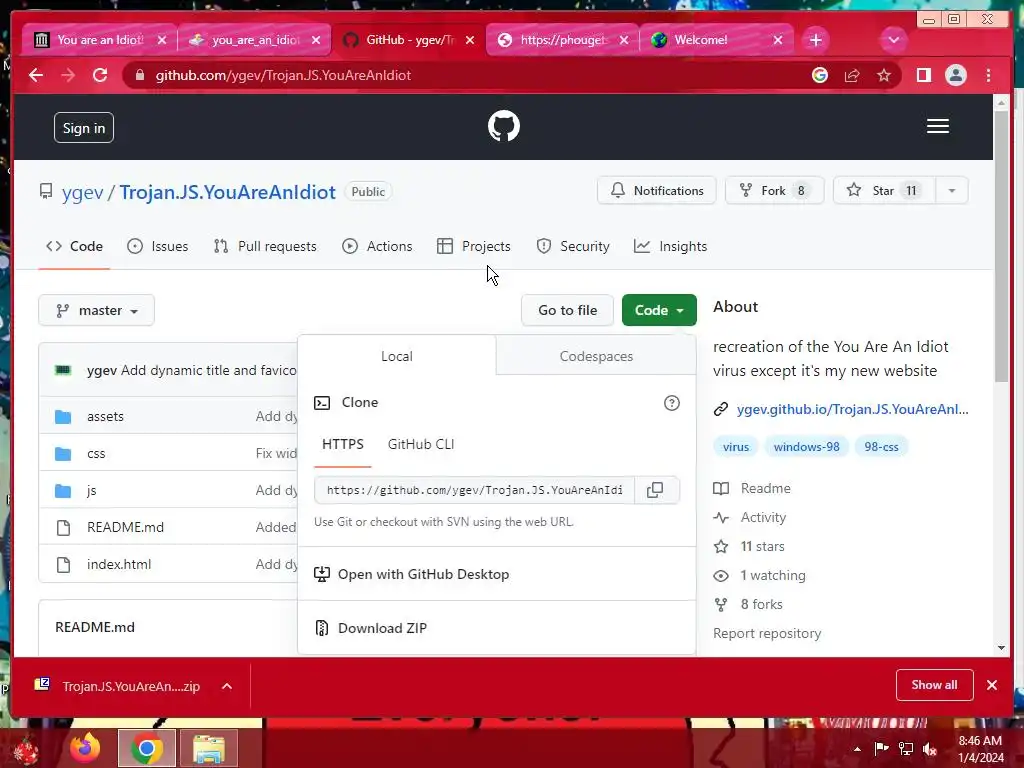The image size is (1024, 768).
Task: Open the Security tab
Action: point(573,246)
